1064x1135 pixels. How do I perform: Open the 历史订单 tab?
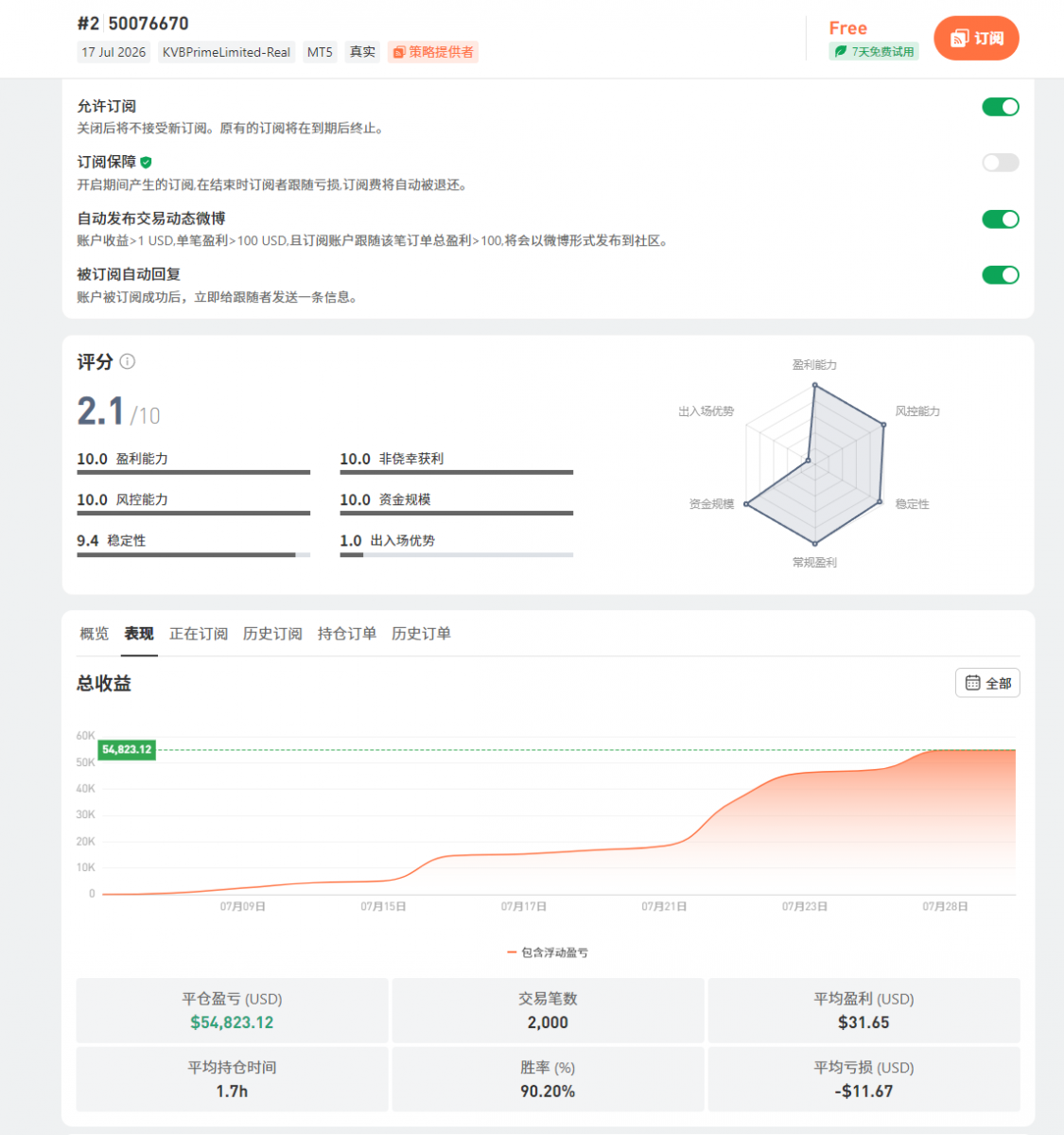[x=421, y=634]
